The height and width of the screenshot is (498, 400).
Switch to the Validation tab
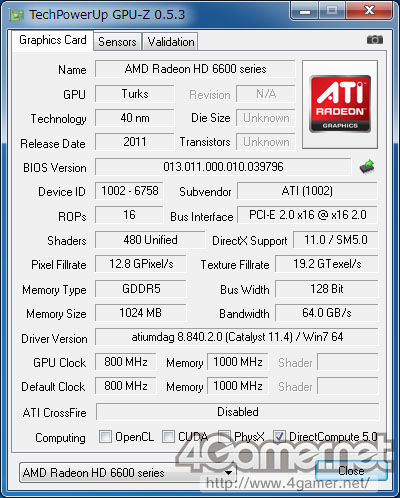coord(171,42)
